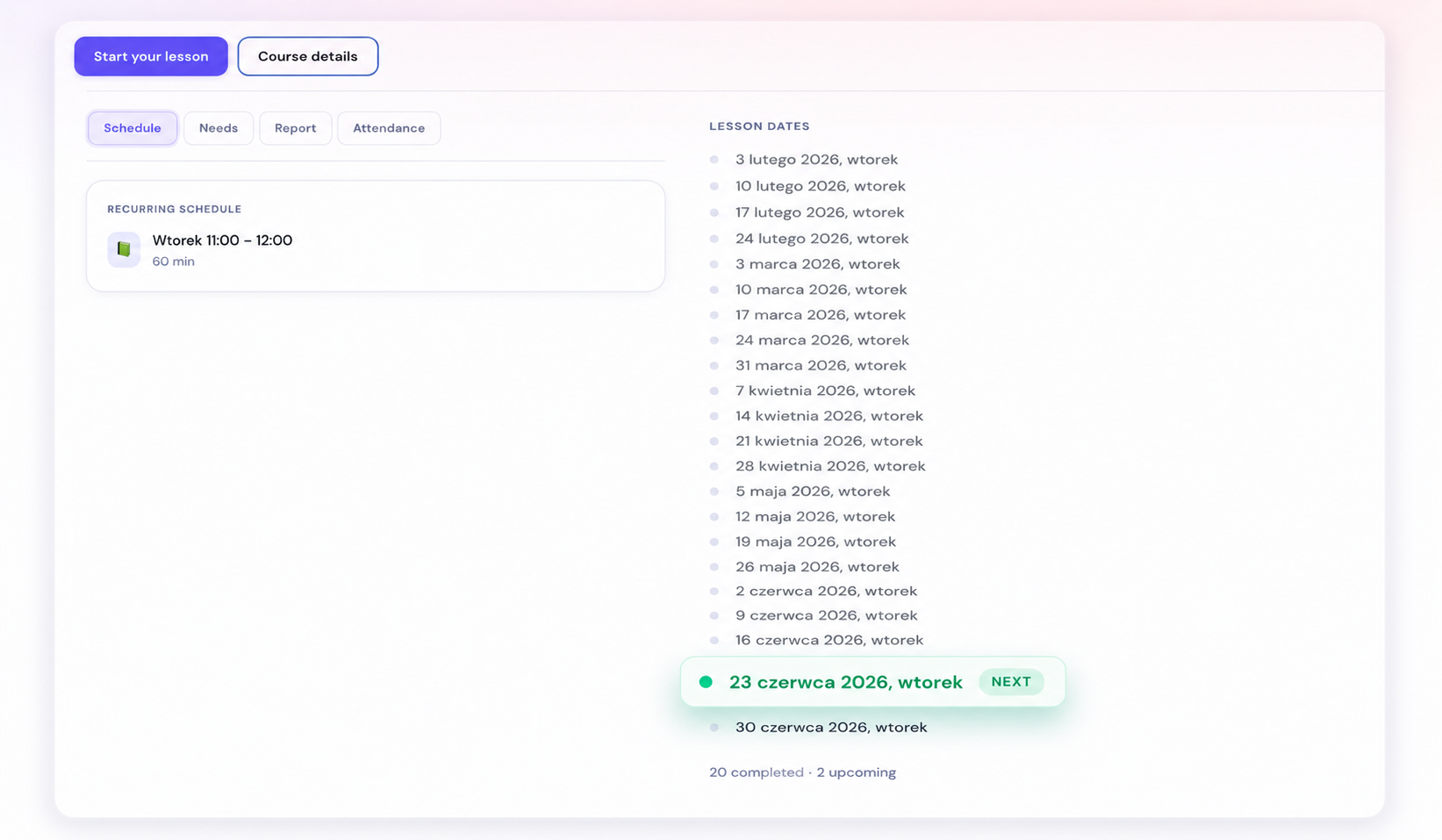1442x840 pixels.
Task: Select lesson date 10 lutego 2026, wtorek
Action: [x=821, y=186]
